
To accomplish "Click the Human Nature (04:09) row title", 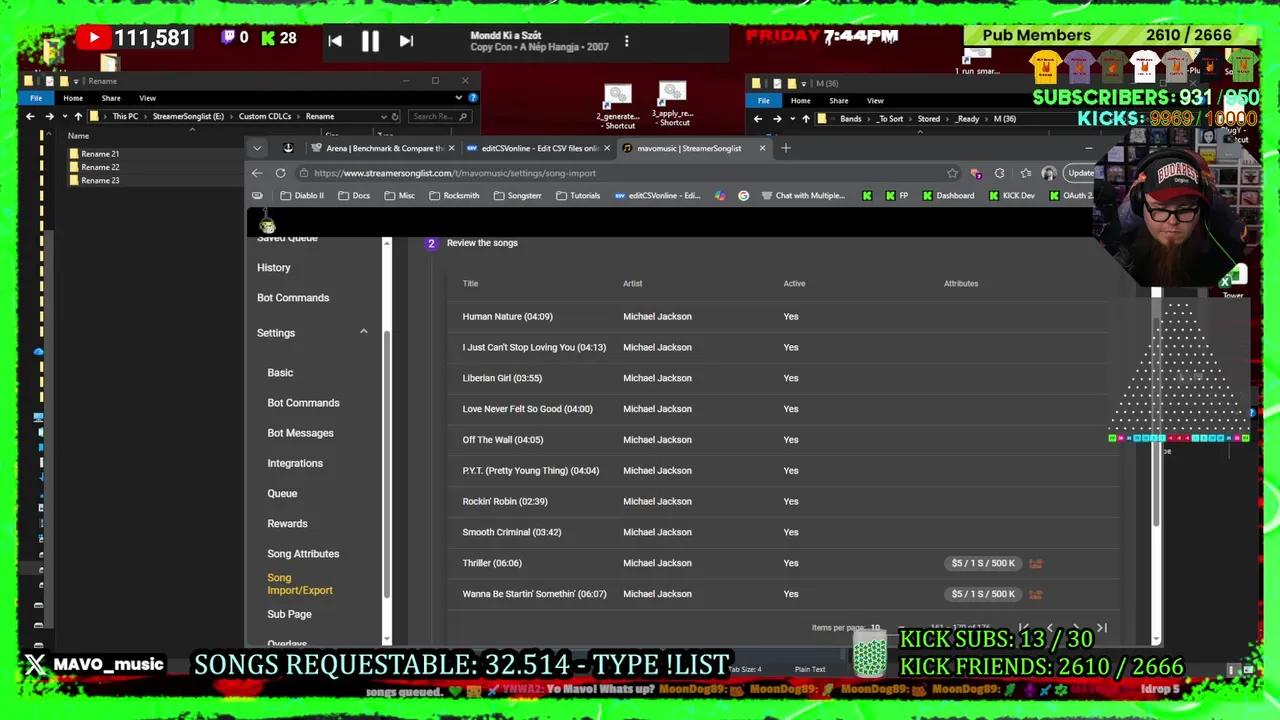I will [507, 316].
